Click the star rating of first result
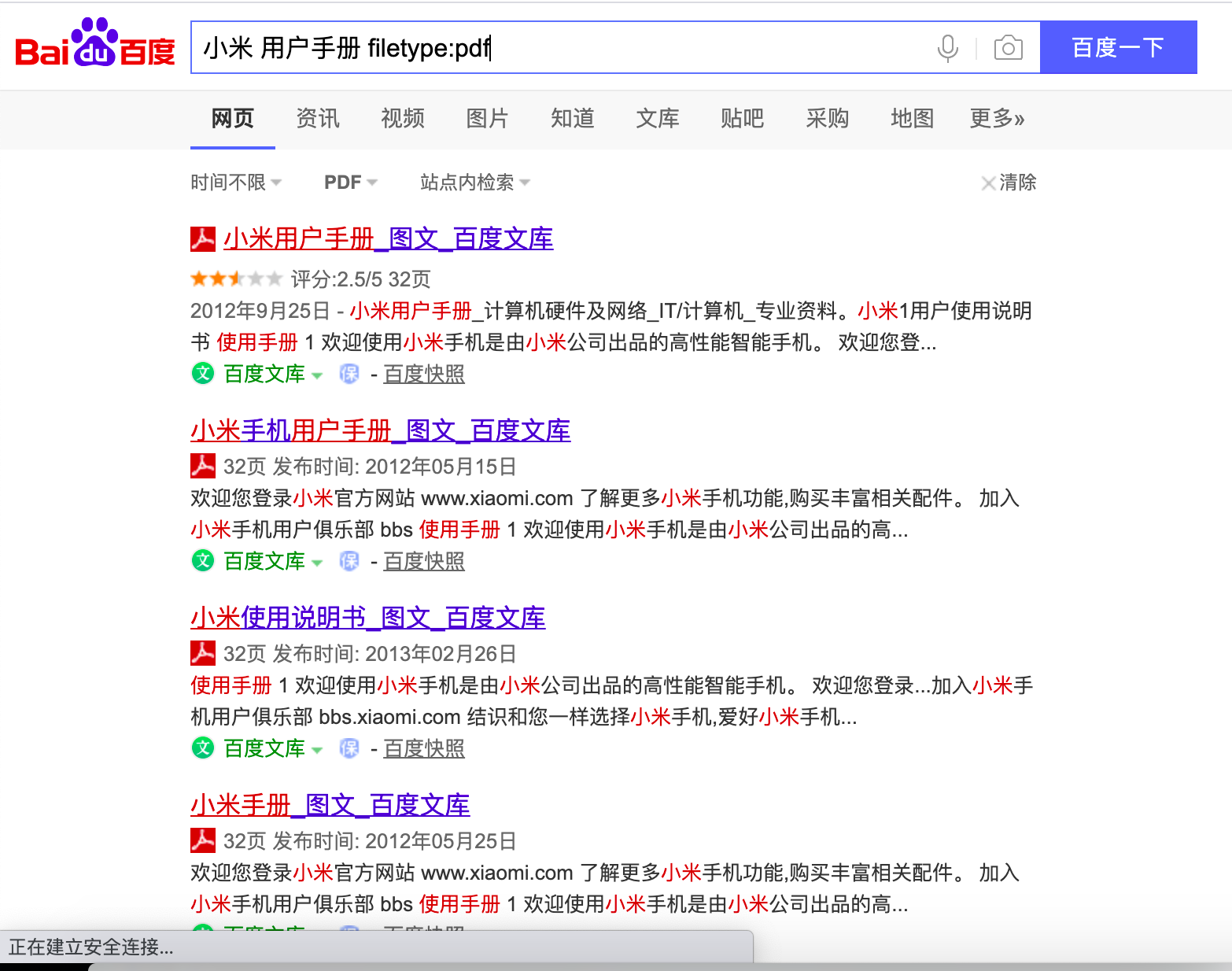Screen dimensions: 1232x971 236,279
